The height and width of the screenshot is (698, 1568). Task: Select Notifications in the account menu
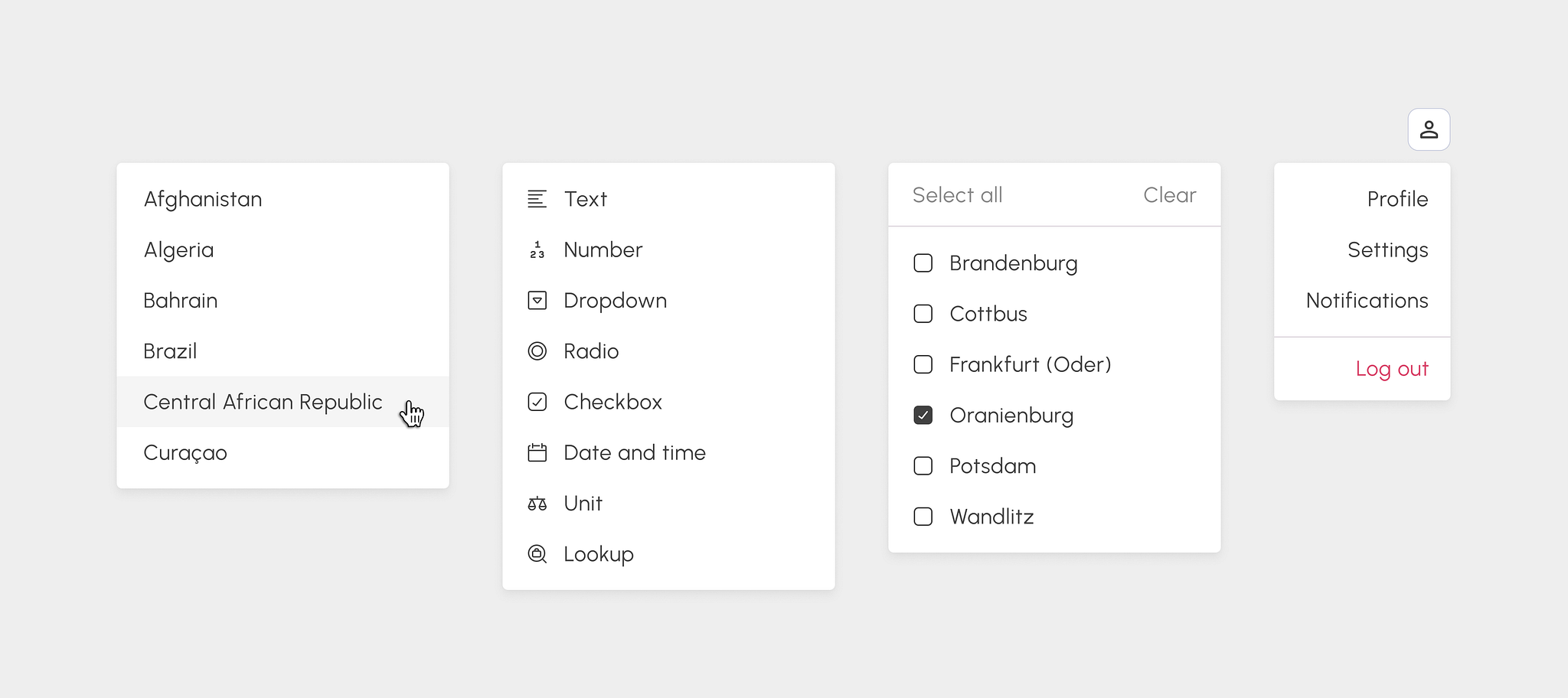click(x=1367, y=300)
